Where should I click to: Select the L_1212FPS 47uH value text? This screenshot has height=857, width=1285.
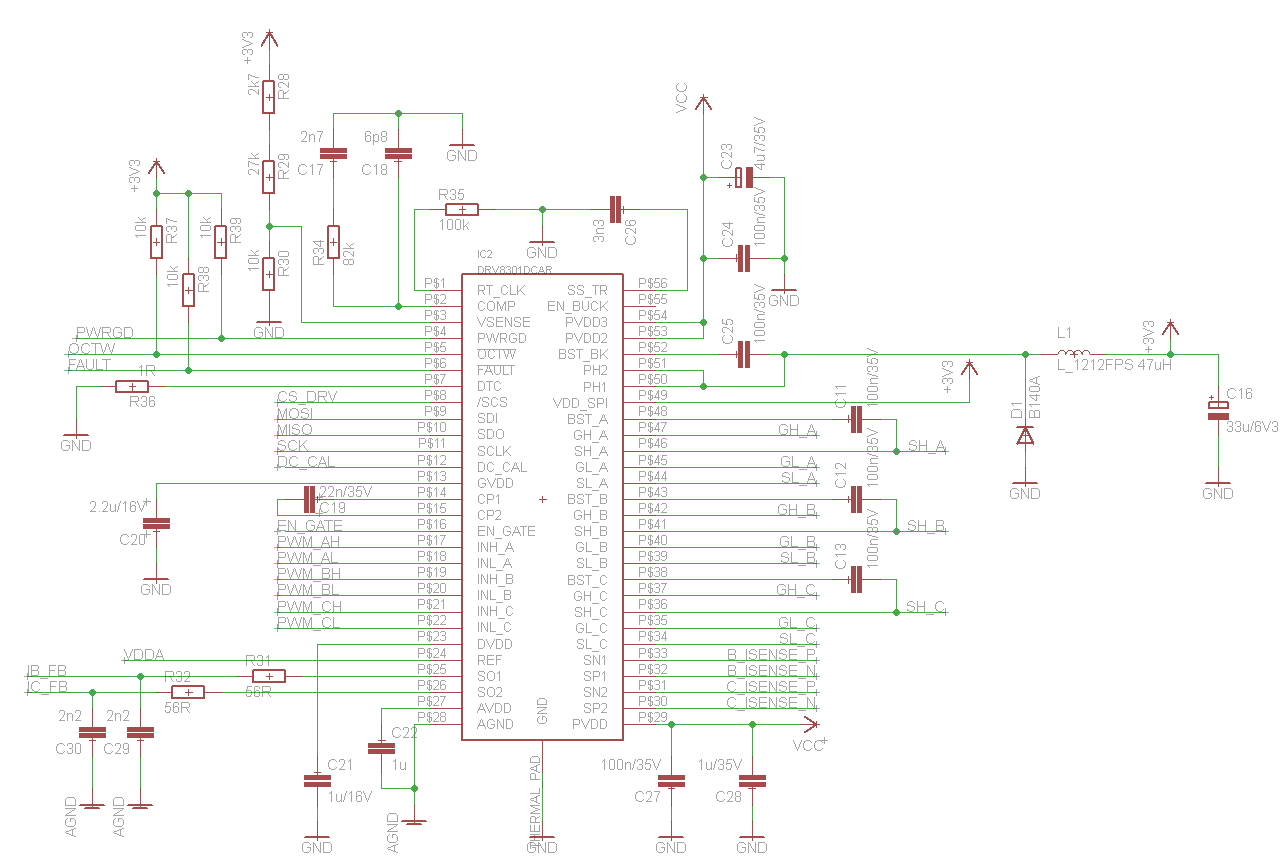(x=1114, y=365)
